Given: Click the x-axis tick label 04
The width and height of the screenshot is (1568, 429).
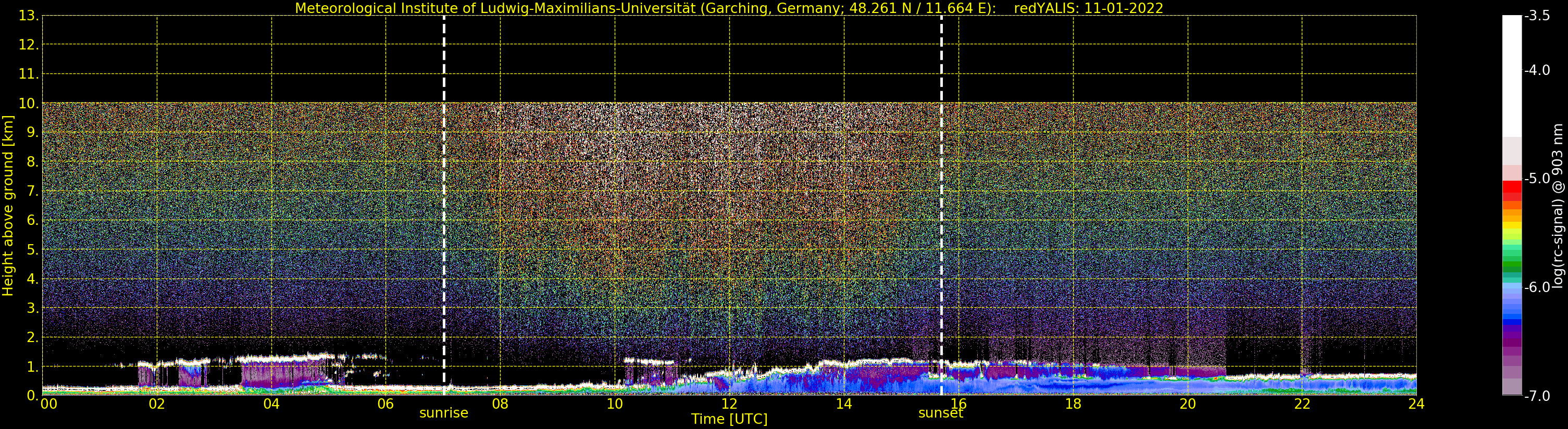Looking at the screenshot, I should coord(271,404).
